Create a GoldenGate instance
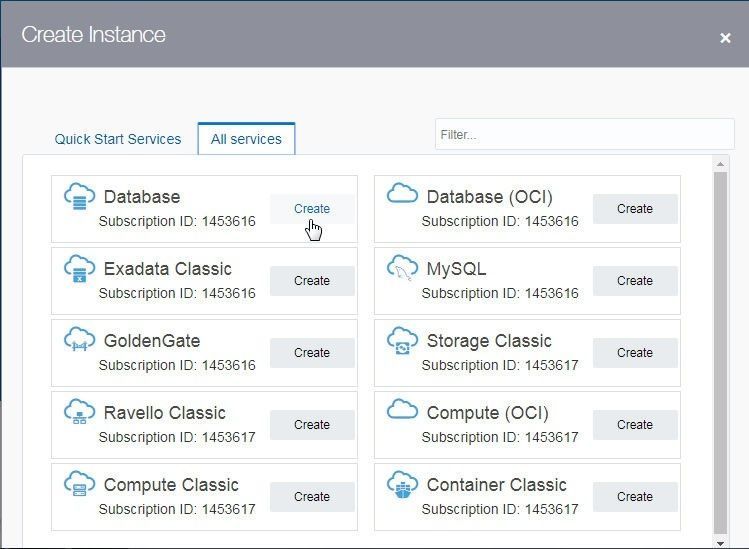749x549 pixels. (x=312, y=353)
